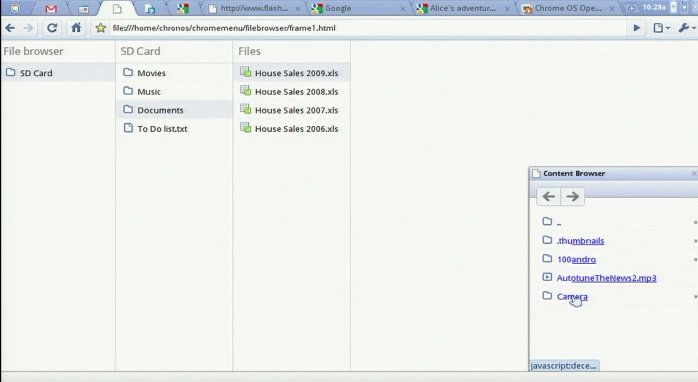Select the active blank-page file browser tab

click(x=117, y=8)
